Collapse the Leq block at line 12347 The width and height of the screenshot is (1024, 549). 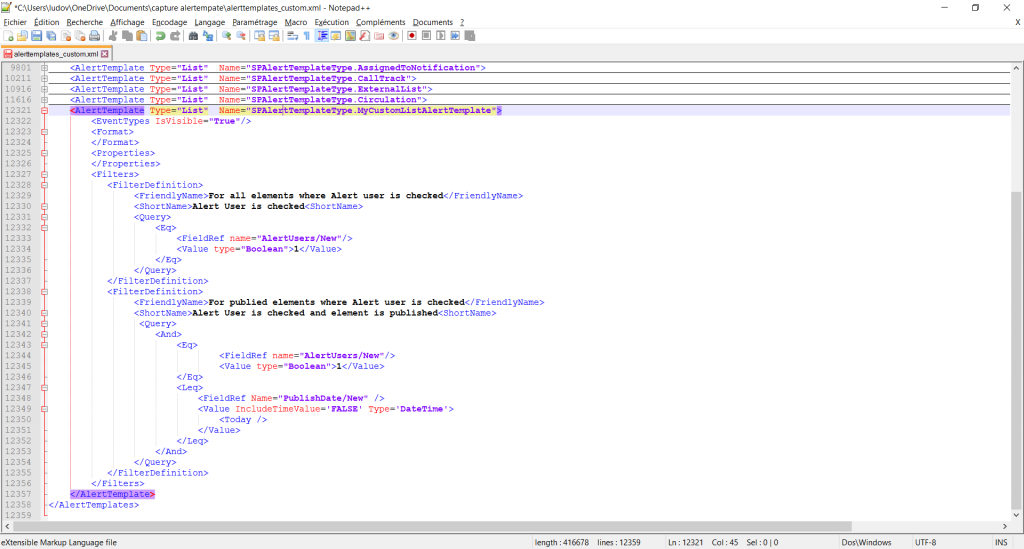(x=44, y=388)
